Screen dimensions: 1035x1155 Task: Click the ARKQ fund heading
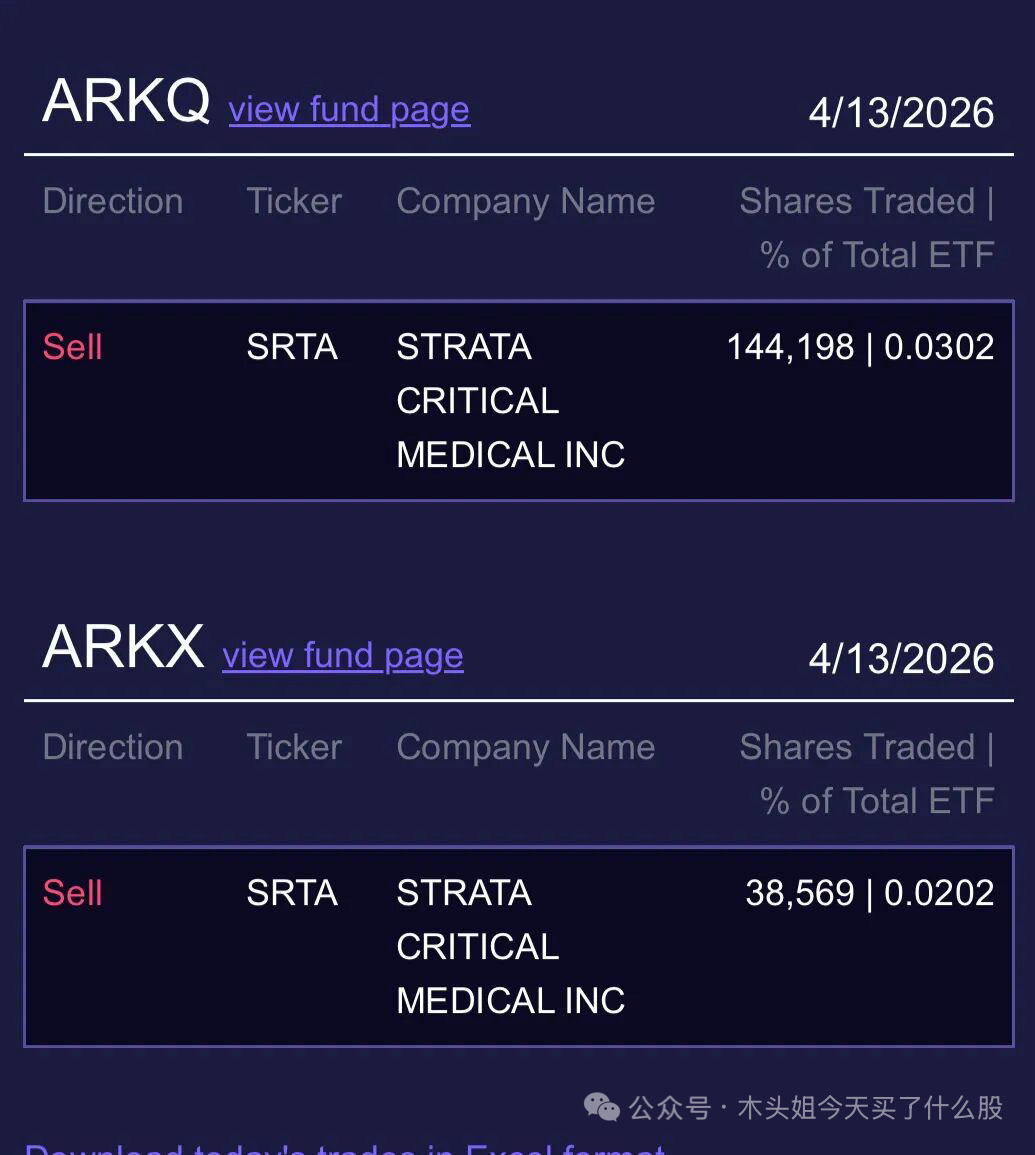(x=126, y=100)
